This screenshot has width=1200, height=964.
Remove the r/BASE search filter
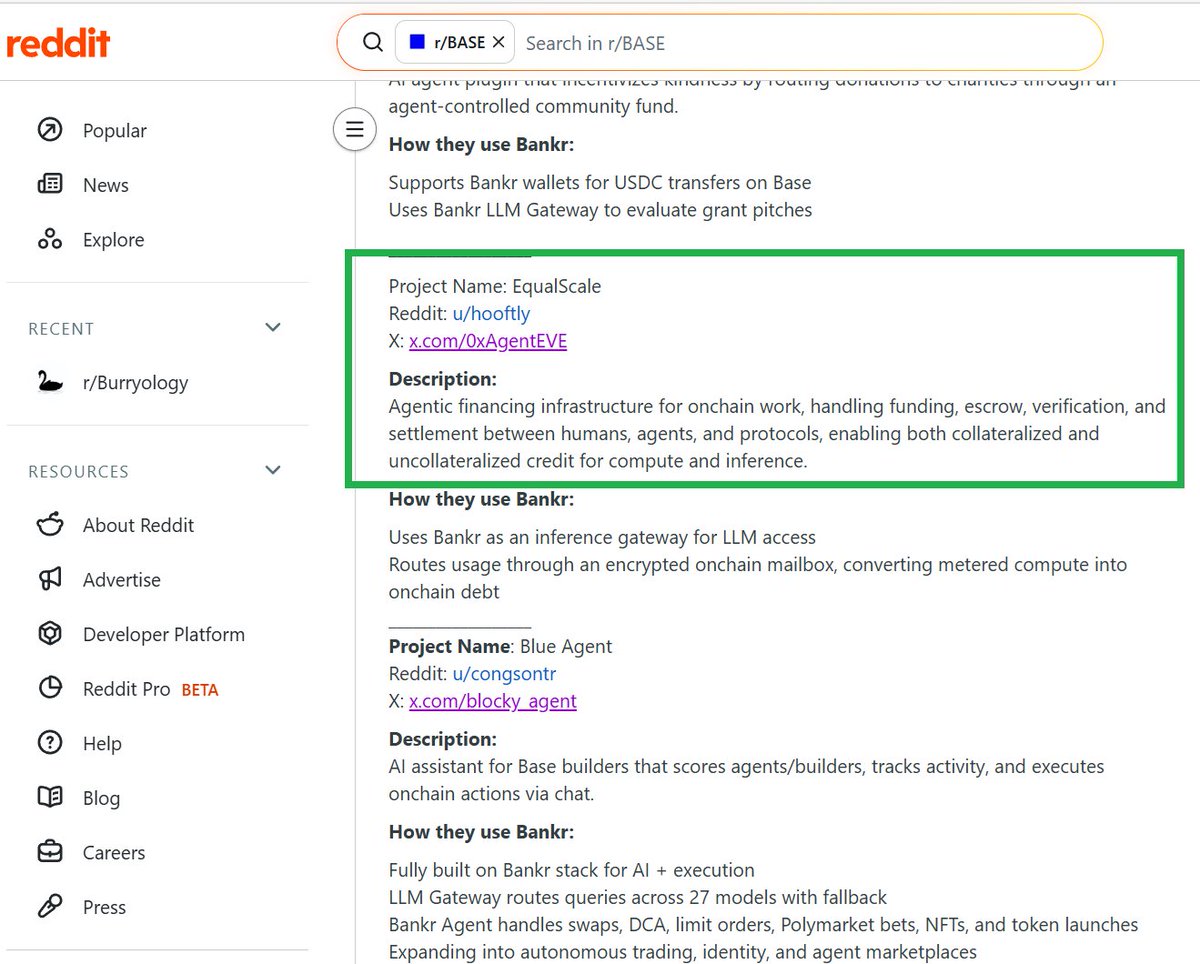coord(499,42)
